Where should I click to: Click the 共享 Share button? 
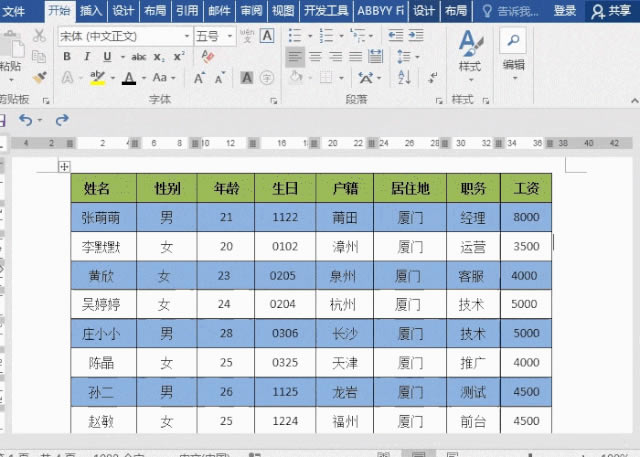pyautogui.click(x=611, y=11)
